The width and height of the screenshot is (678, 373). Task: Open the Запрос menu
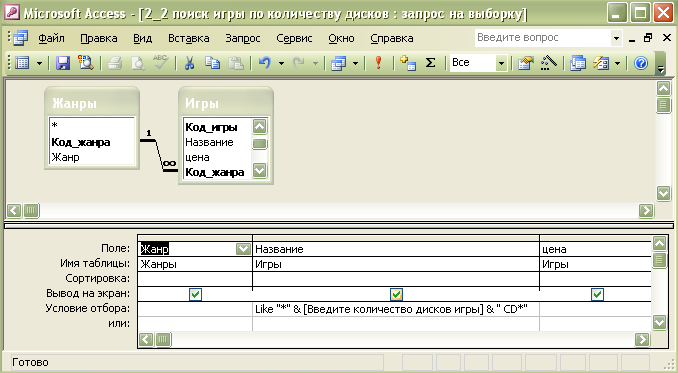(x=243, y=38)
